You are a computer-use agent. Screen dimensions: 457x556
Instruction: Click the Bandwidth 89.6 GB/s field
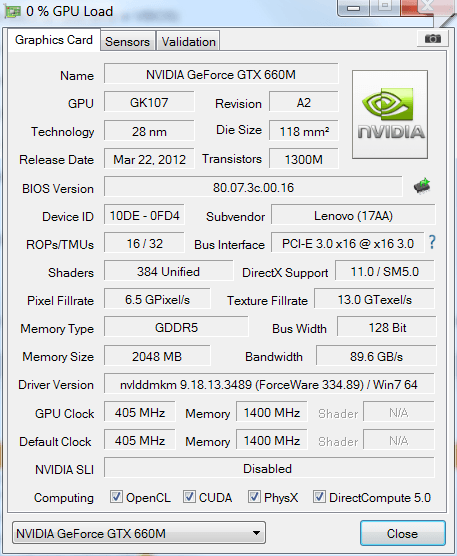[x=376, y=356]
